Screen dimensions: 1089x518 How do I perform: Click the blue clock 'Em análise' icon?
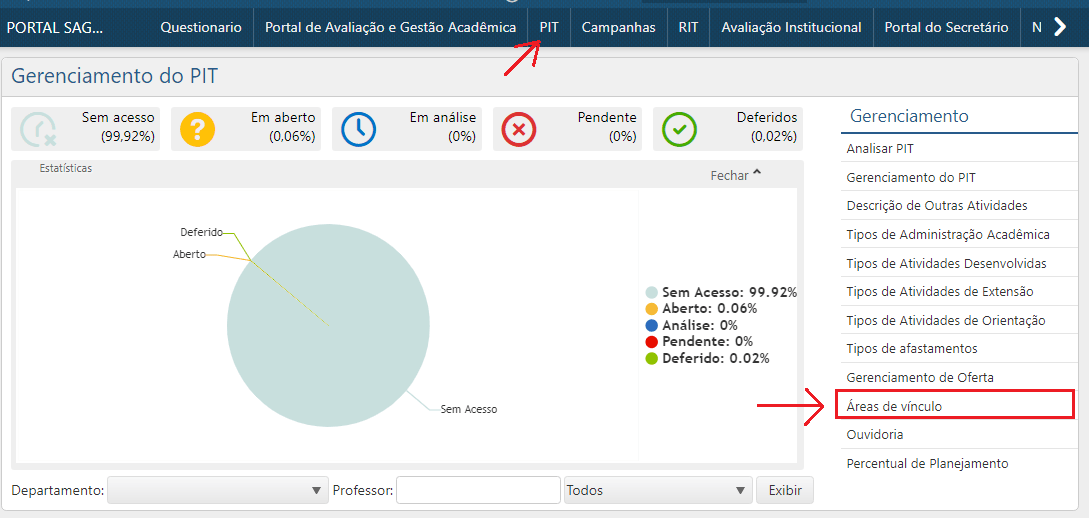tap(359, 130)
